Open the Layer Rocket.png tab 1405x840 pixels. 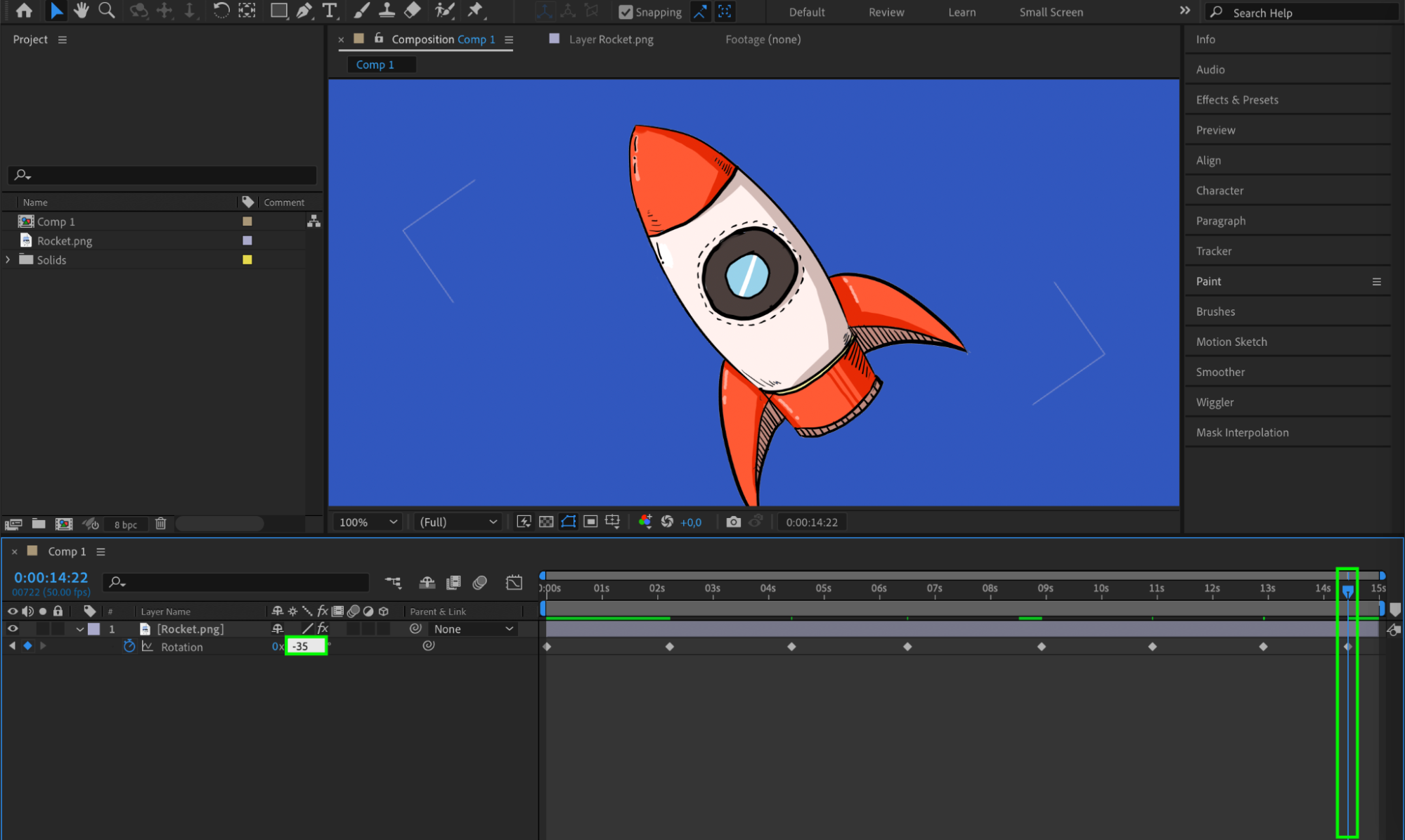(610, 39)
